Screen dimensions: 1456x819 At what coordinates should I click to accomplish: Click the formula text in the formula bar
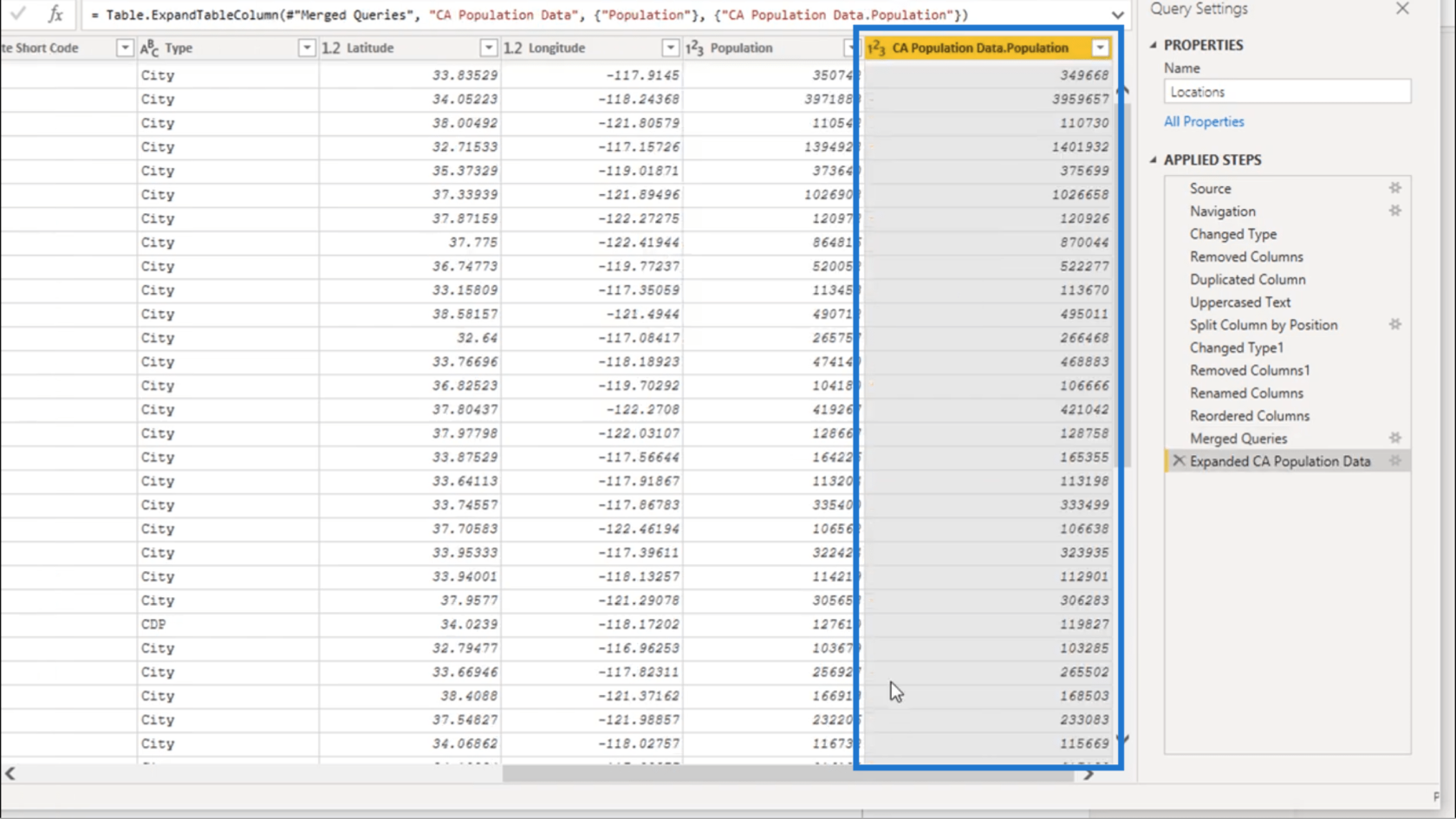coord(530,15)
